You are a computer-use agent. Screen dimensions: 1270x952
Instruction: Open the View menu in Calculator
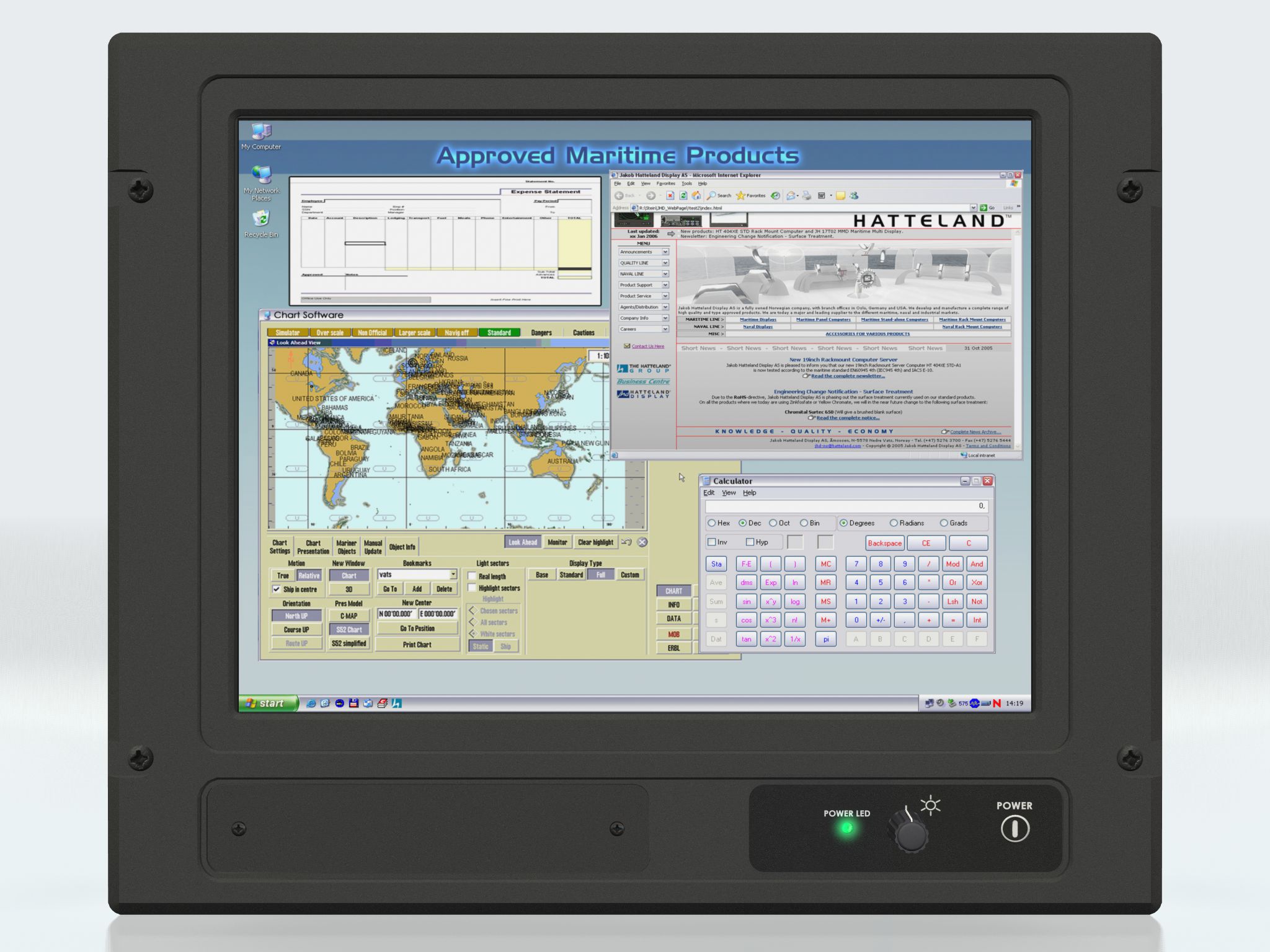tap(729, 493)
